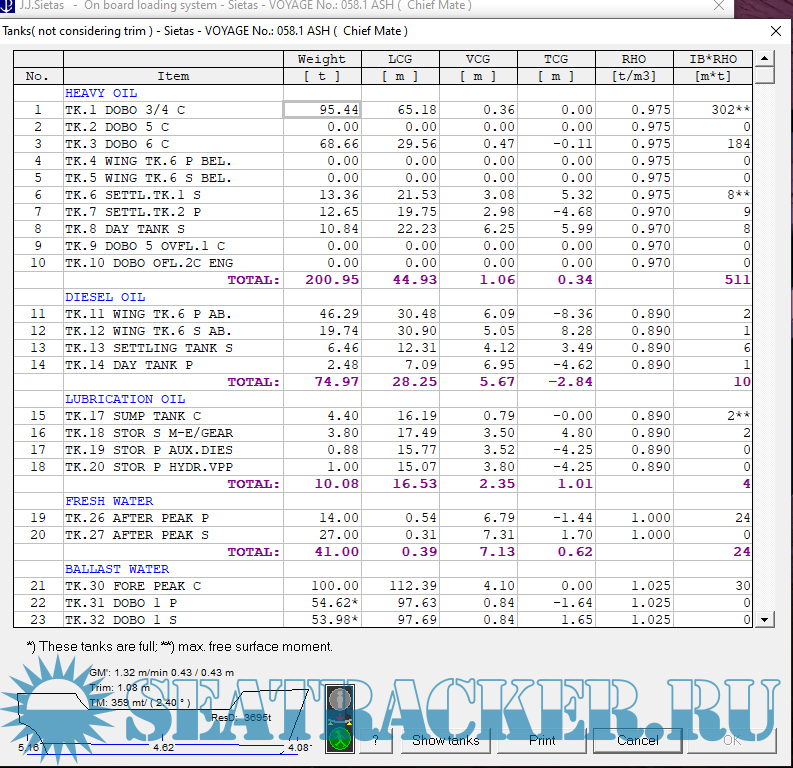
Task: Click the IB*RHO column header
Action: (x=714, y=59)
